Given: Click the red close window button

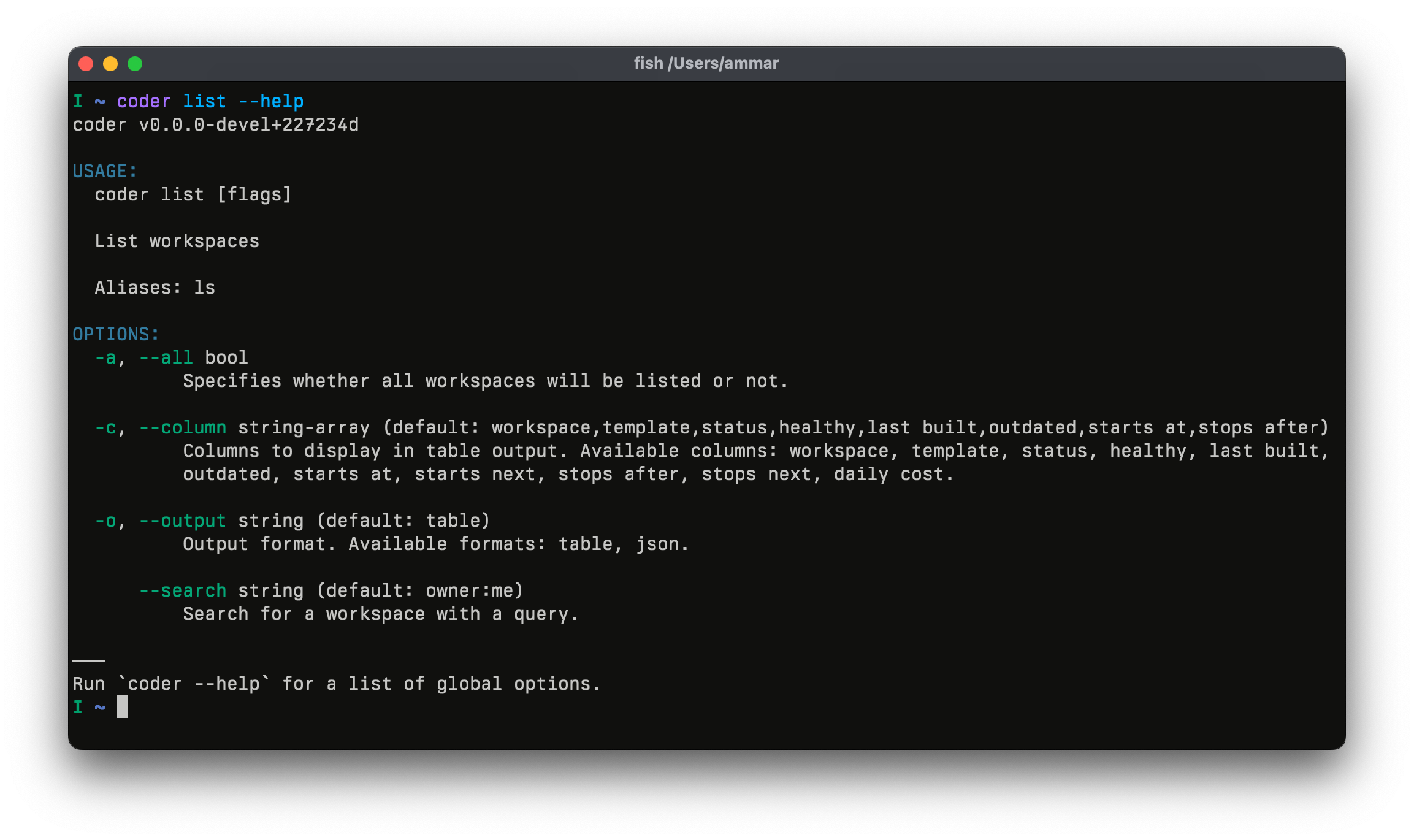Looking at the screenshot, I should [x=86, y=64].
